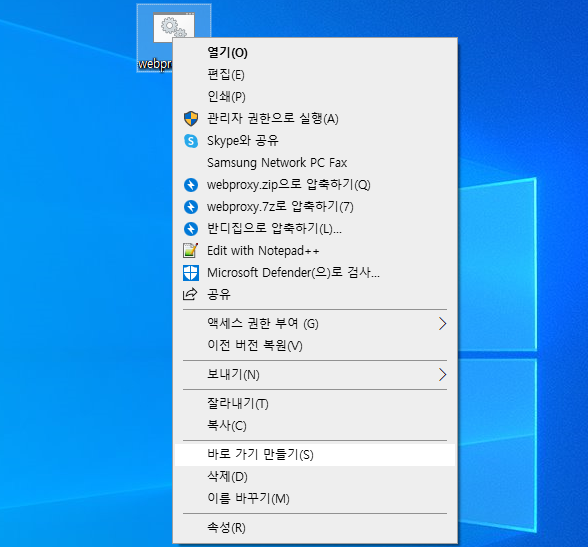
Task: Click the Microsoft Defender shield icon
Action: pos(191,273)
